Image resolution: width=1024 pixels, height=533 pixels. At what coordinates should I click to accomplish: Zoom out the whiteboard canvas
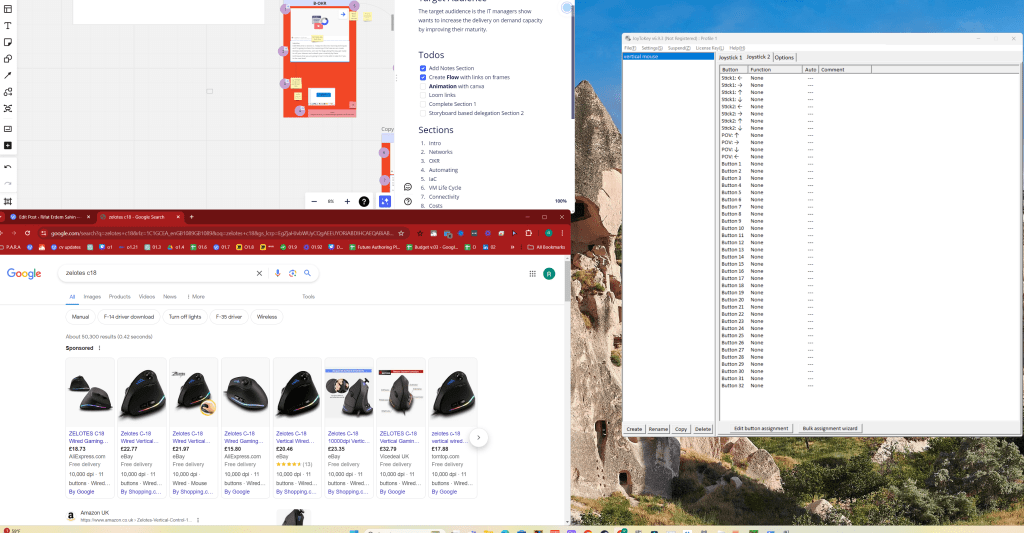click(x=314, y=202)
